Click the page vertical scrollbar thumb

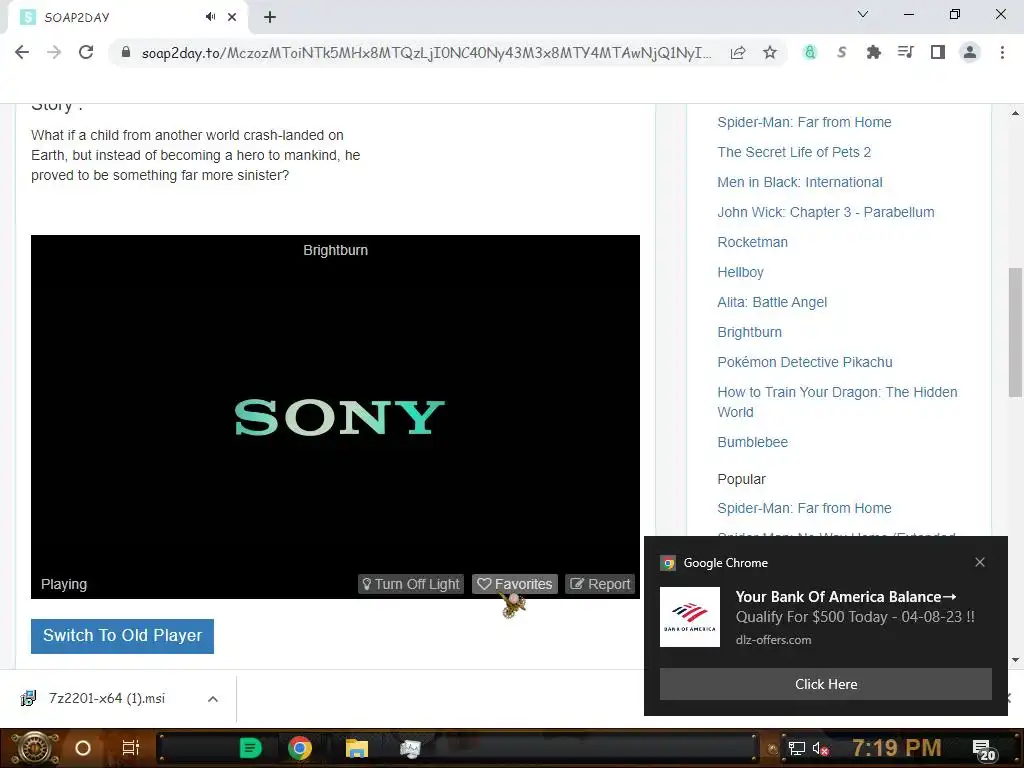[1015, 332]
